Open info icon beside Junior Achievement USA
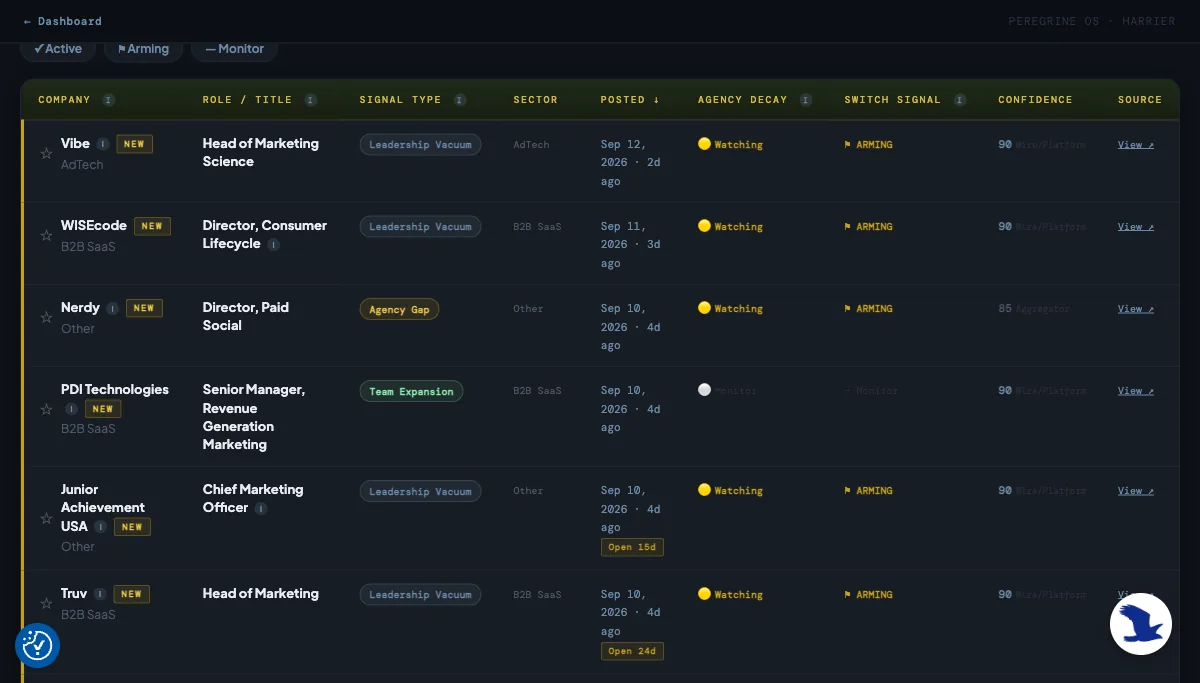The width and height of the screenshot is (1200, 683). click(x=101, y=526)
